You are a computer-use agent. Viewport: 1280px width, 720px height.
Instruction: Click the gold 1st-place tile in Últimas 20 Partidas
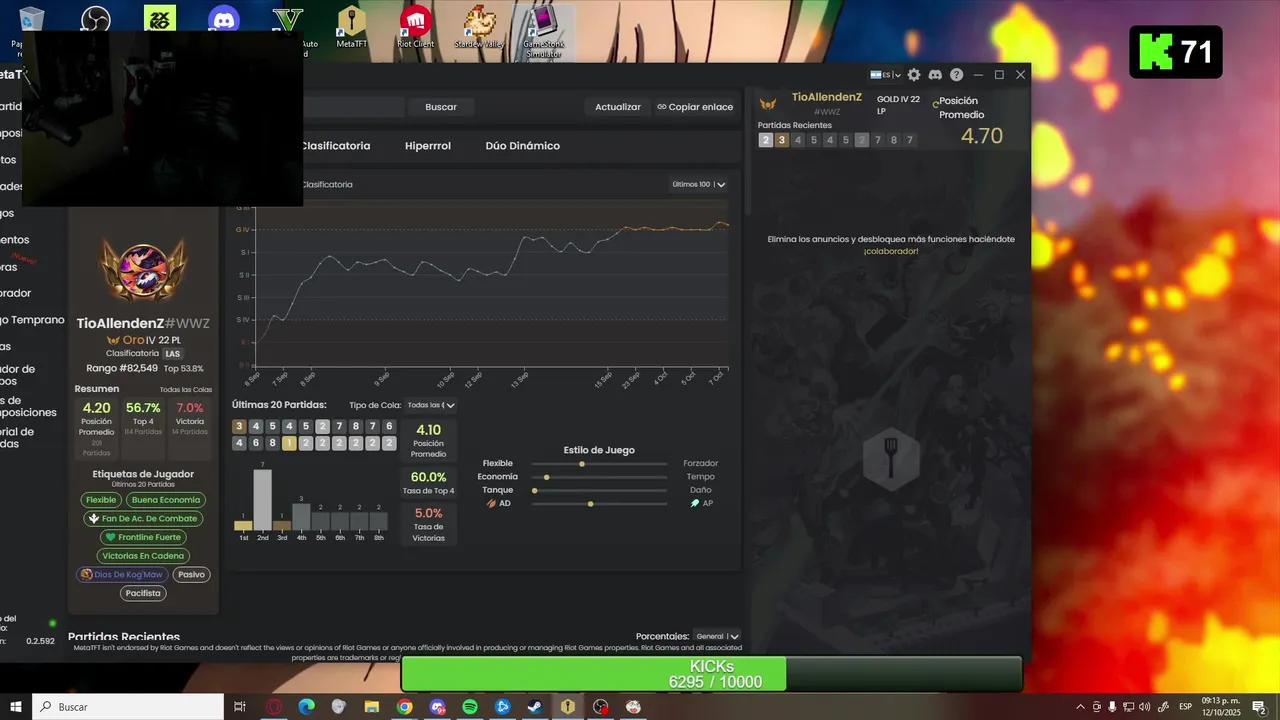coord(289,443)
